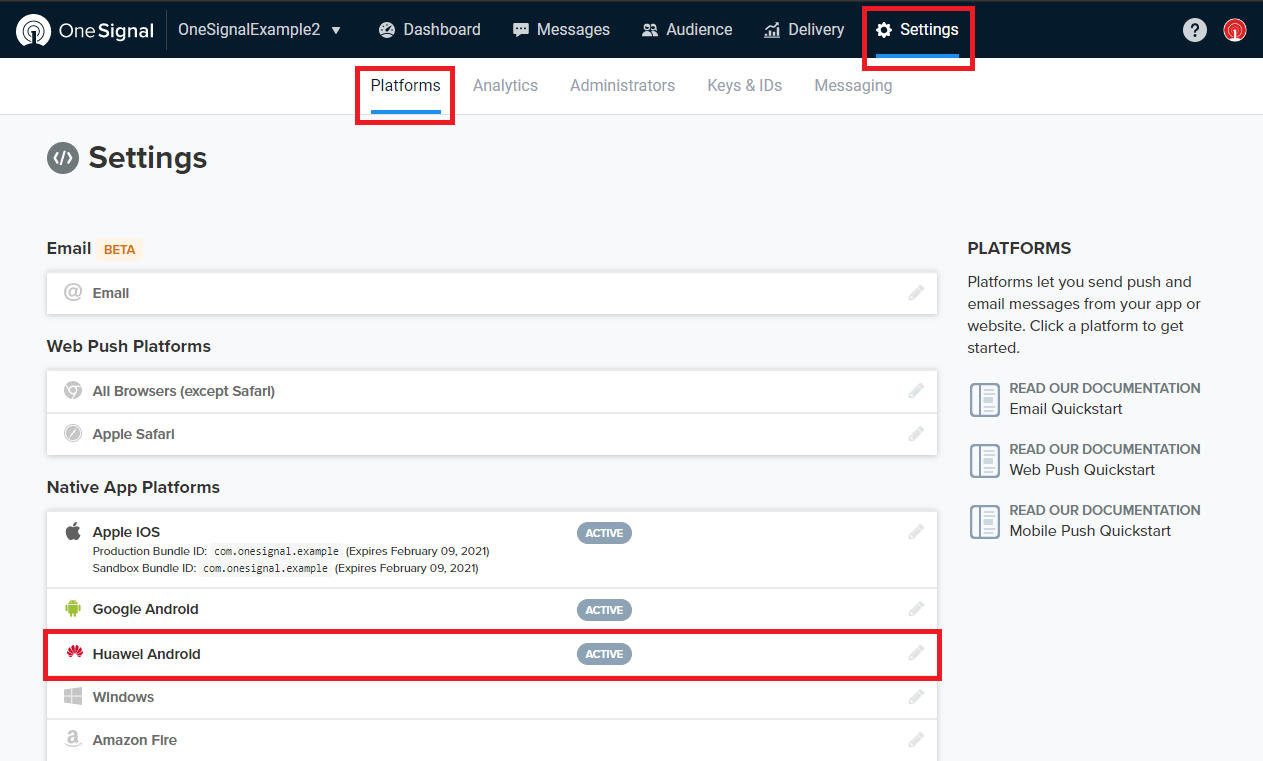This screenshot has width=1263, height=761.
Task: Click the OneSignal logo icon
Action: click(x=34, y=30)
